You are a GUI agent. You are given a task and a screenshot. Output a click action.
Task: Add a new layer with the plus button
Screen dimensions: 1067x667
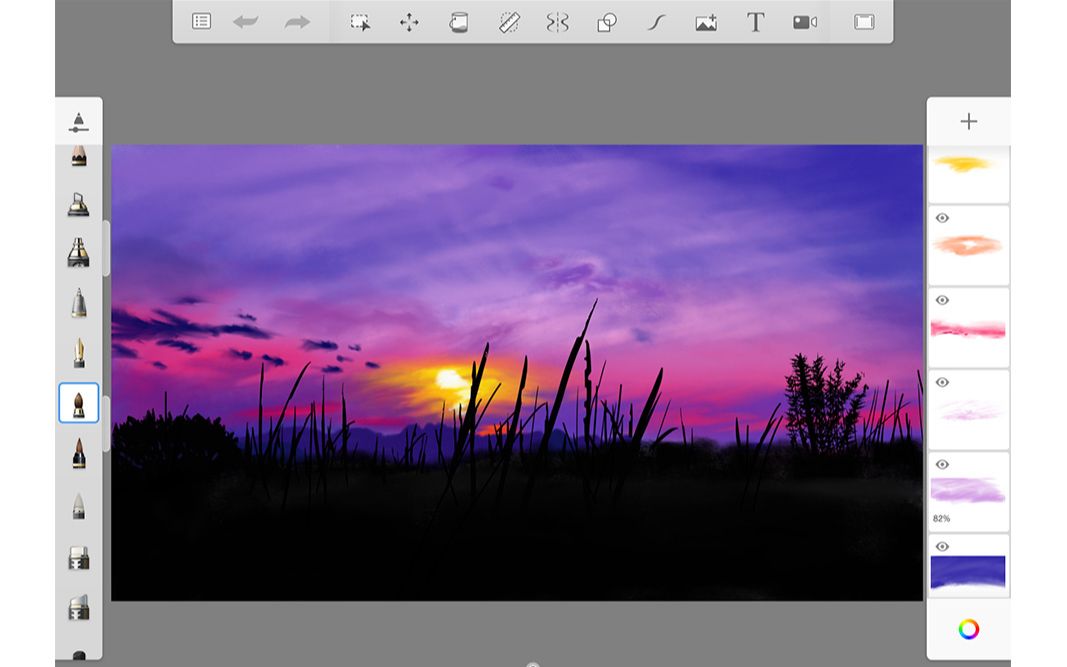click(x=968, y=121)
